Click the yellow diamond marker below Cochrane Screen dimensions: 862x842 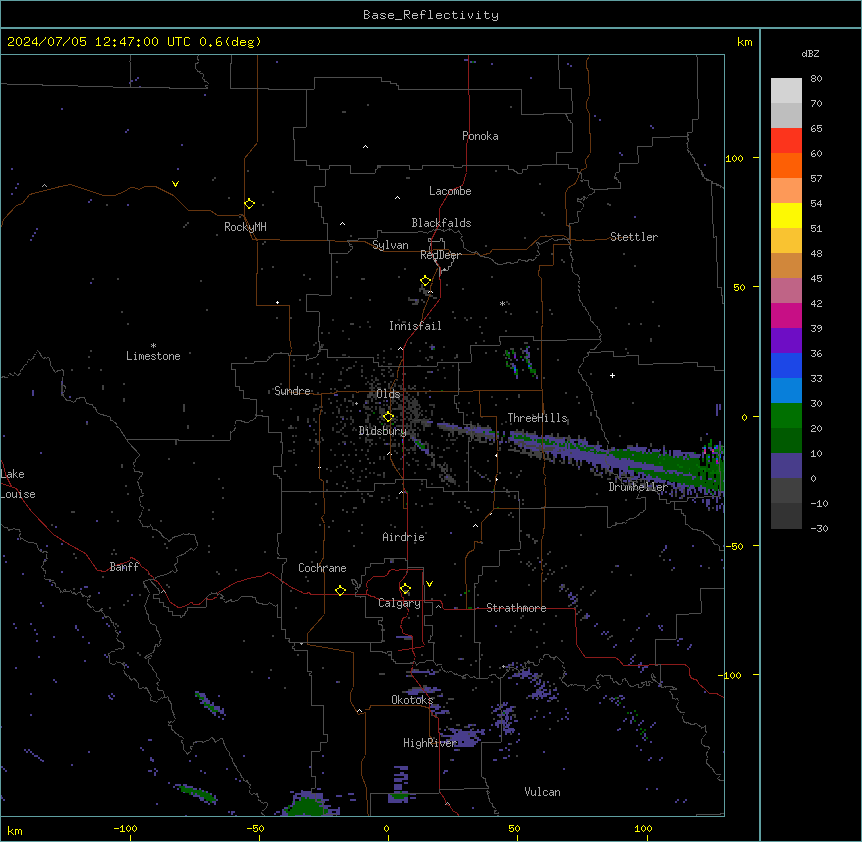click(x=340, y=590)
